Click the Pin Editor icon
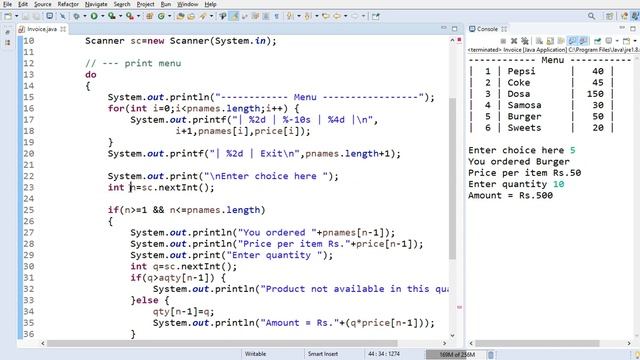This screenshot has height=360, width=640. coord(375,16)
